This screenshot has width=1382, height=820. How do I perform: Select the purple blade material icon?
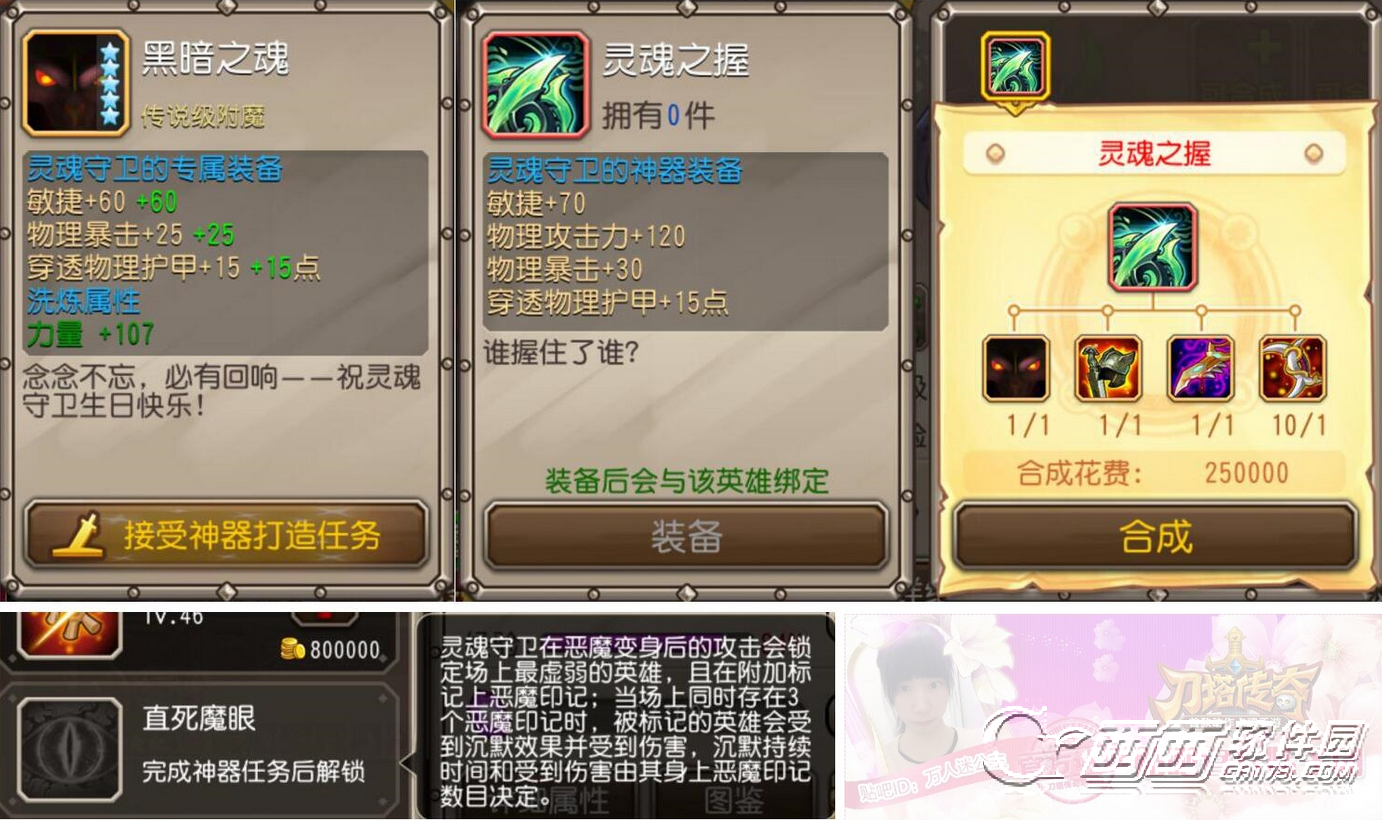click(x=1201, y=369)
